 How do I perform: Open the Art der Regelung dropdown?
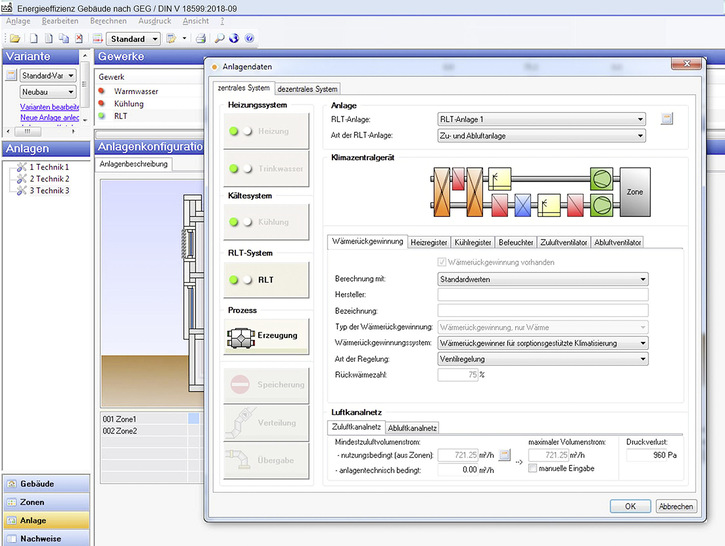click(543, 358)
